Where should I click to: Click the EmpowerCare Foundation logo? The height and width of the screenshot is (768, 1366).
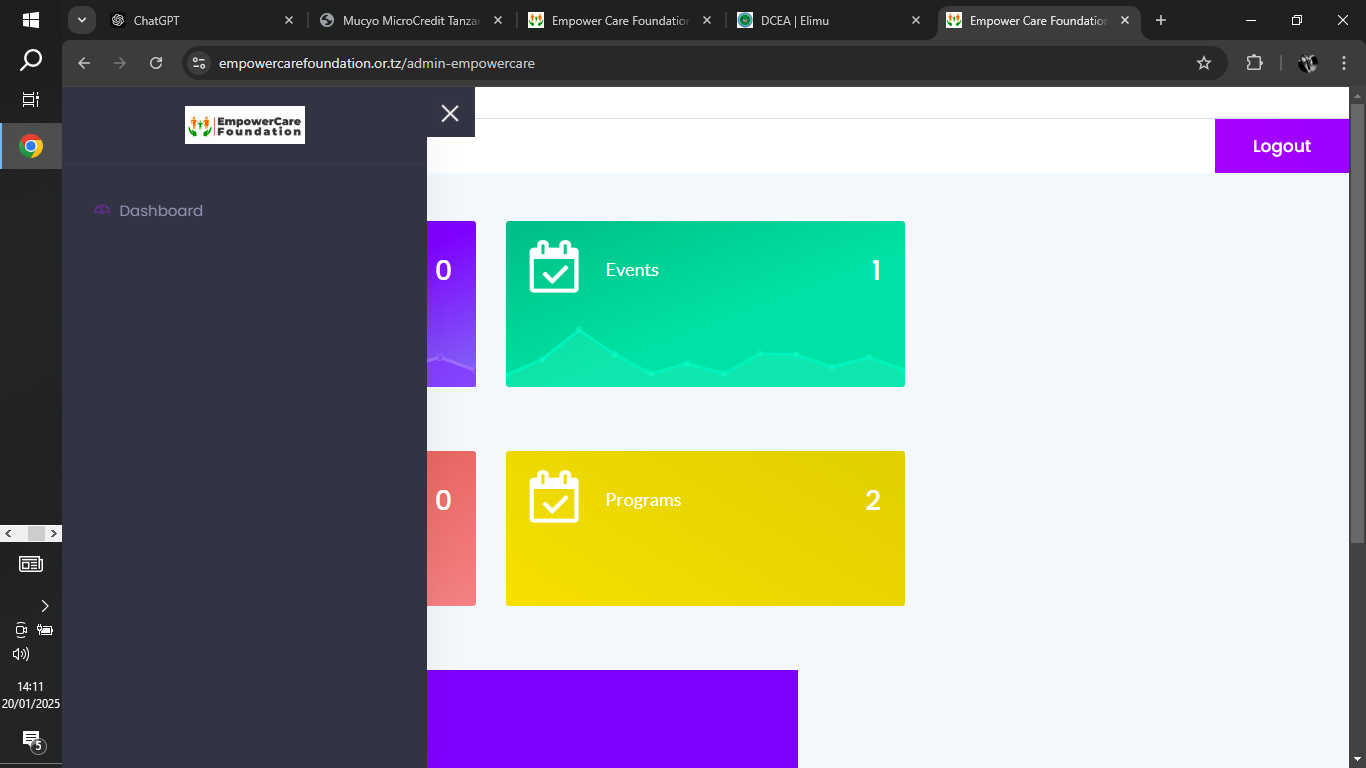pos(245,125)
